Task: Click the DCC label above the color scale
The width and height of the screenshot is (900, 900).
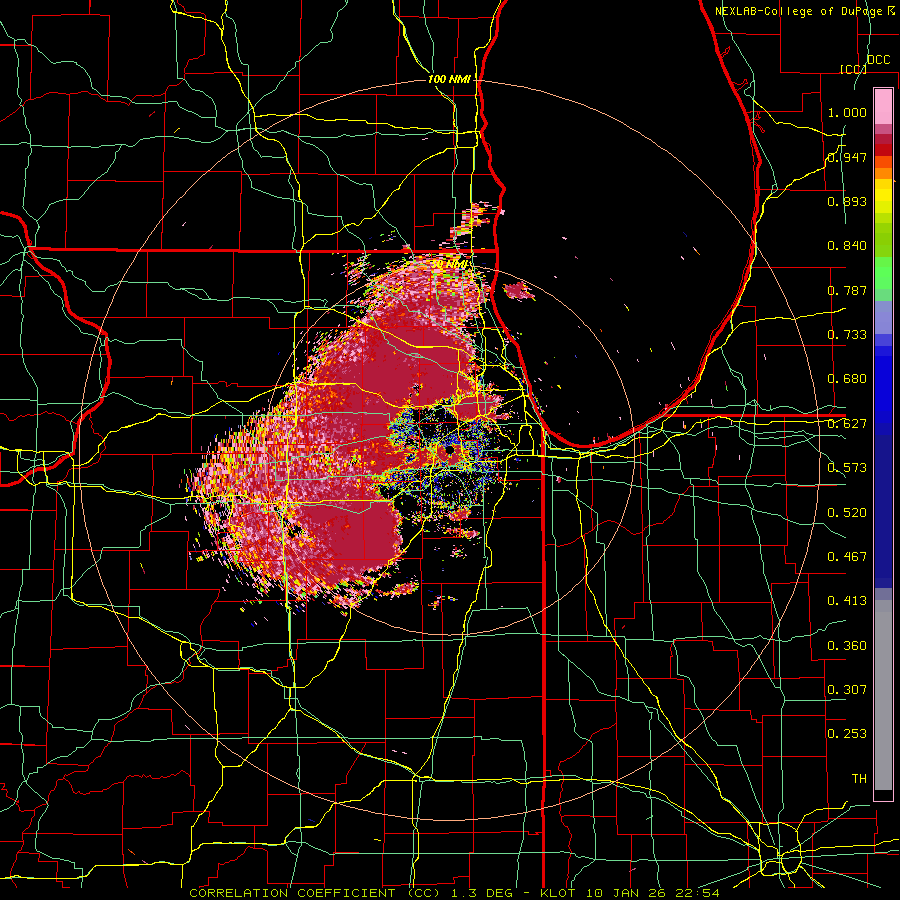Action: point(878,60)
